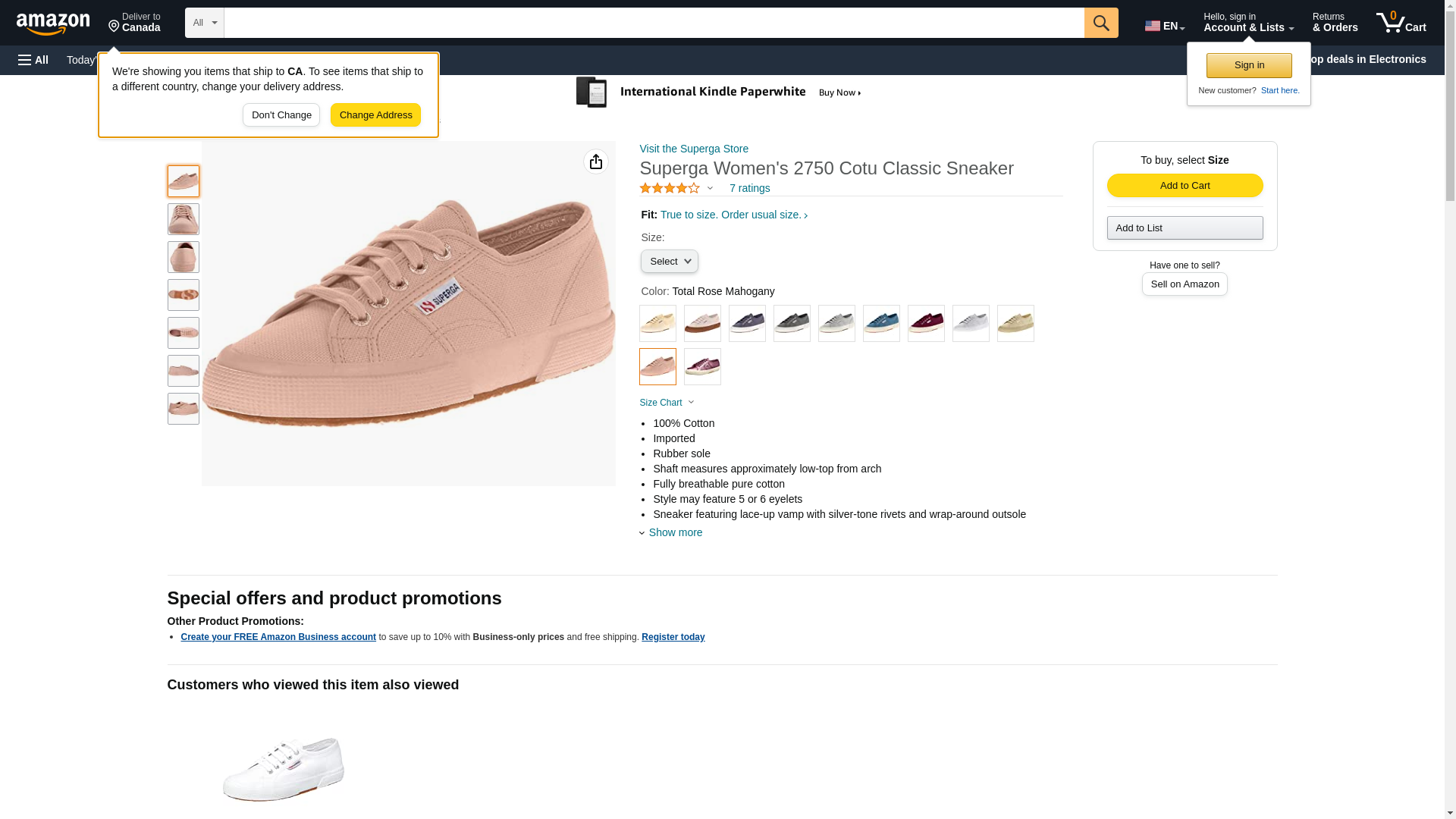This screenshot has width=1456, height=819.
Task: Open the search category All dropdown
Action: 205,23
